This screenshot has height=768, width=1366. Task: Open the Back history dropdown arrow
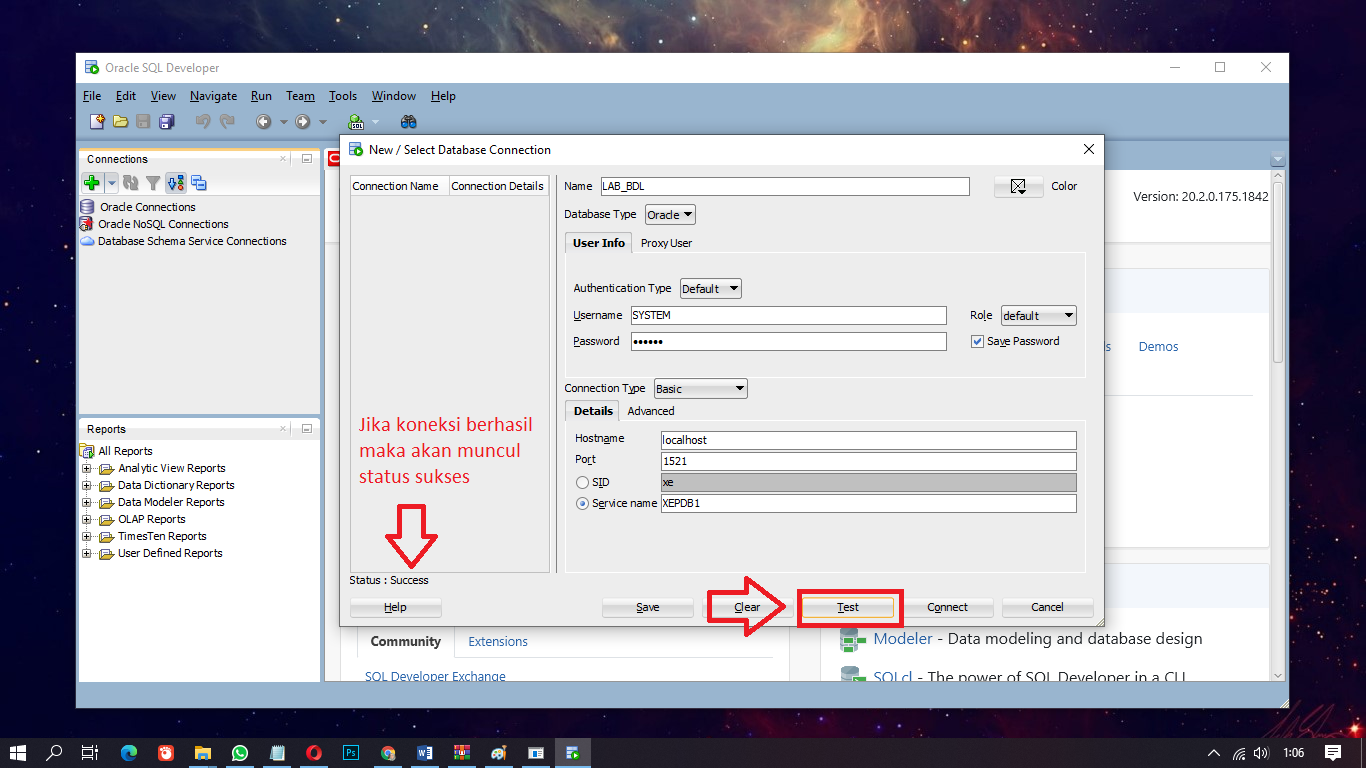click(283, 122)
